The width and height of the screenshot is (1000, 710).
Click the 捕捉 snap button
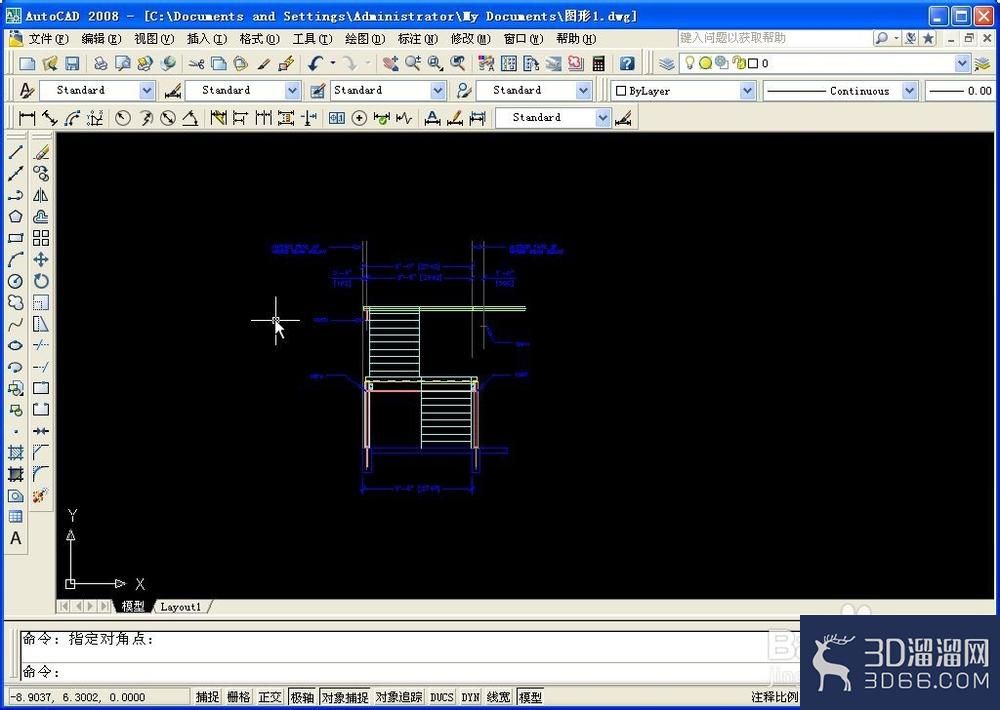(x=207, y=697)
